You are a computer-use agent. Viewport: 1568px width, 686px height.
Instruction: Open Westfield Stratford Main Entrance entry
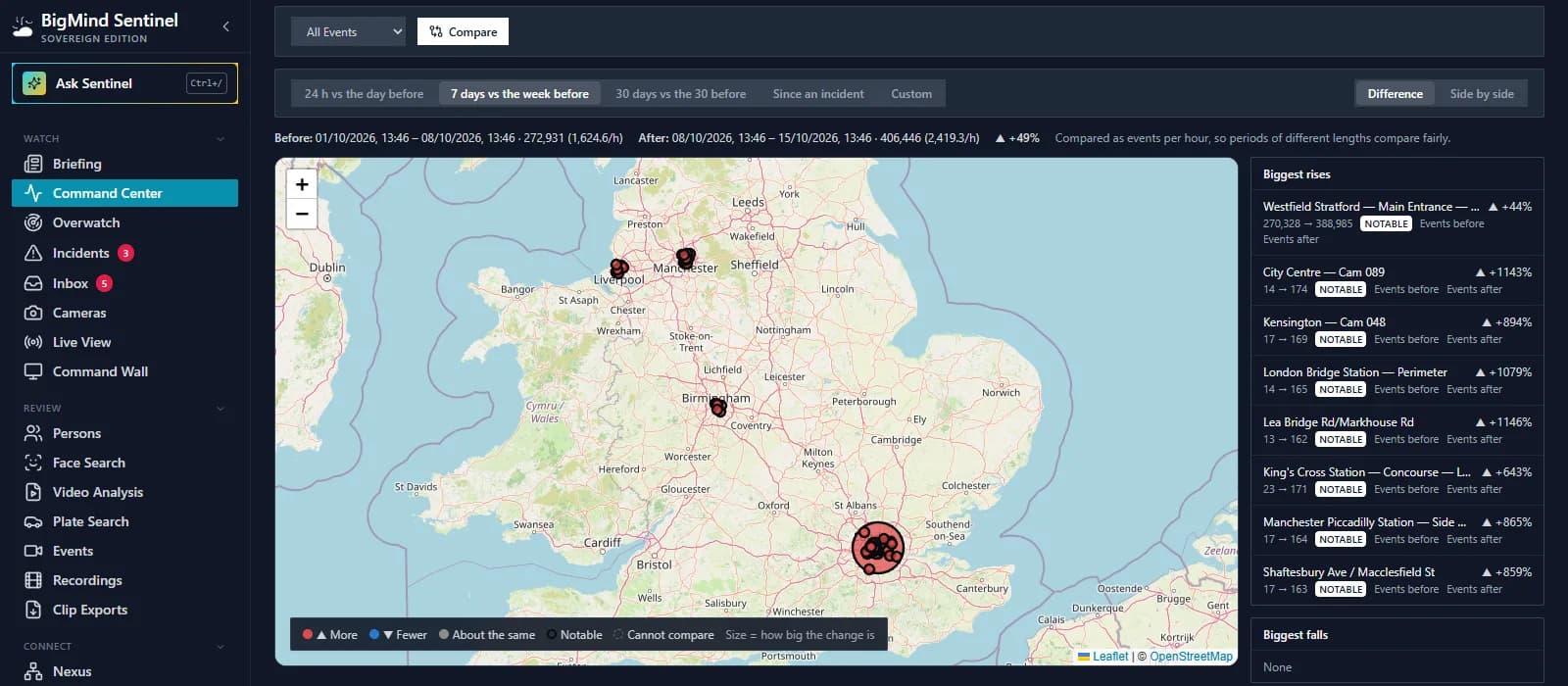point(1396,222)
